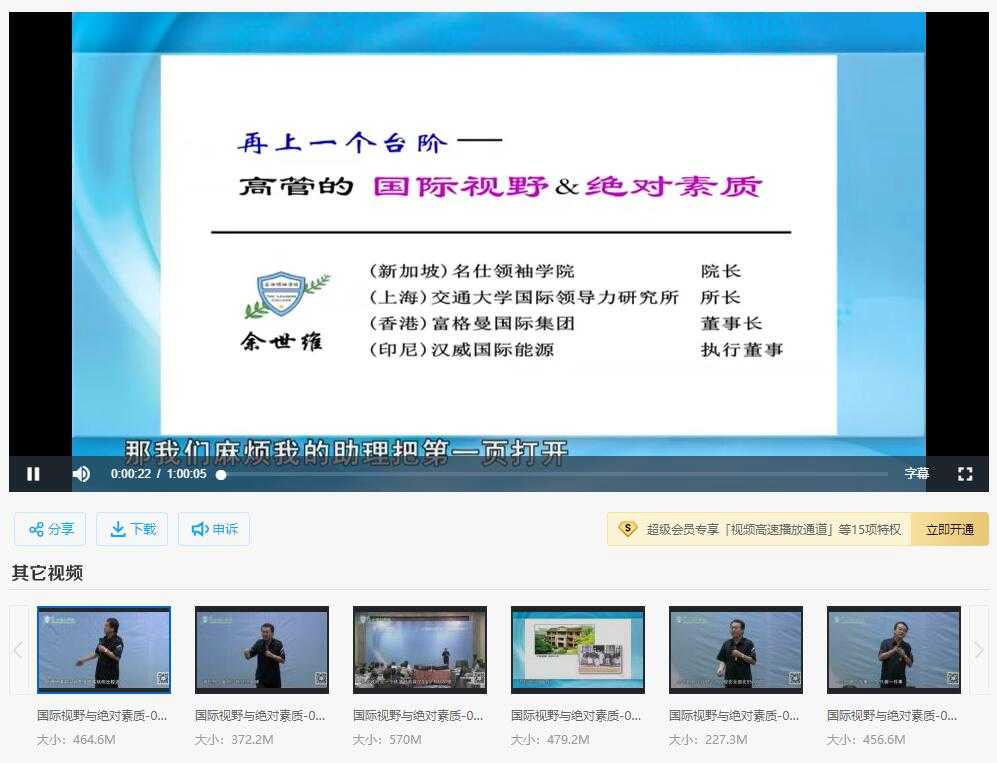Mute the video audio with the speaker icon
Image resolution: width=997 pixels, height=763 pixels.
pyautogui.click(x=81, y=473)
